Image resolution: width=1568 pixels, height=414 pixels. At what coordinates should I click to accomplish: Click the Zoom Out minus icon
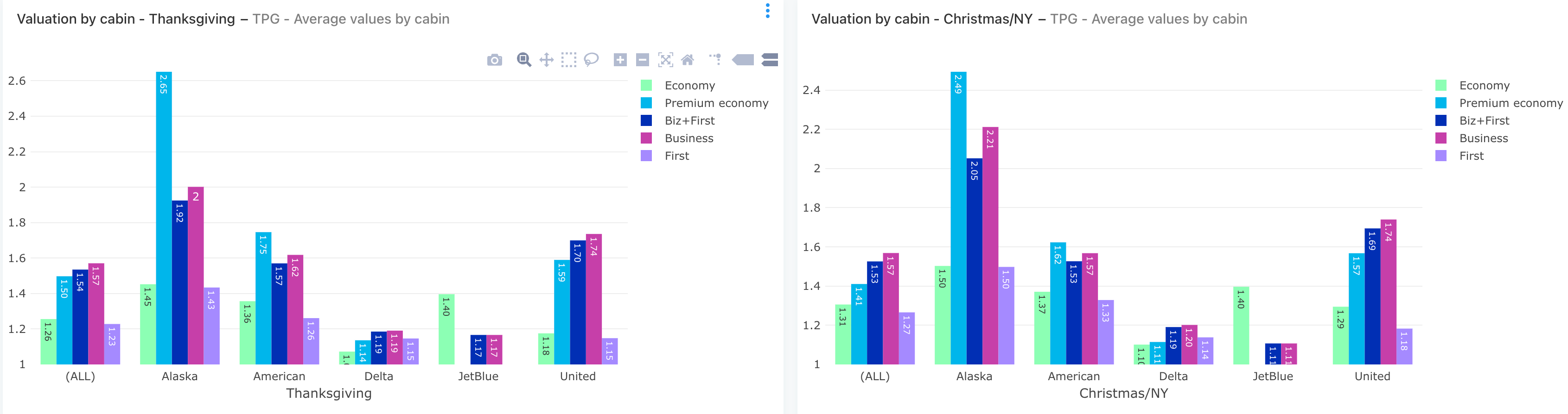coord(642,60)
